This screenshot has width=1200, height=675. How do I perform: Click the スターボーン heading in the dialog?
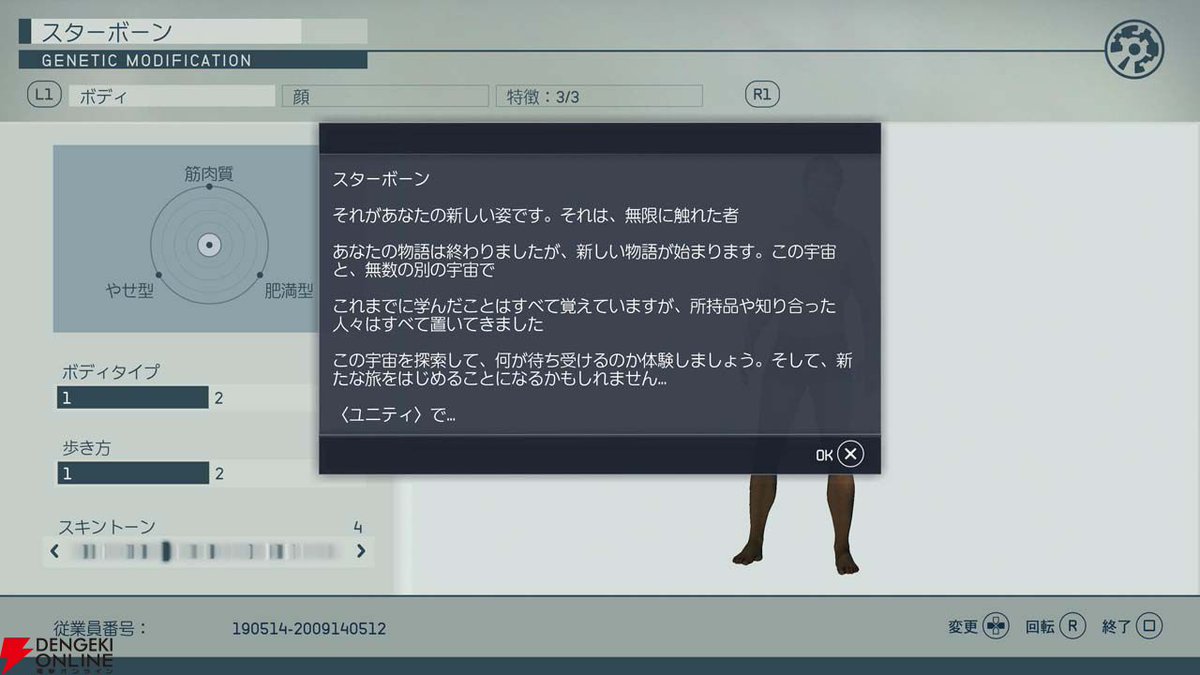pyautogui.click(x=381, y=180)
